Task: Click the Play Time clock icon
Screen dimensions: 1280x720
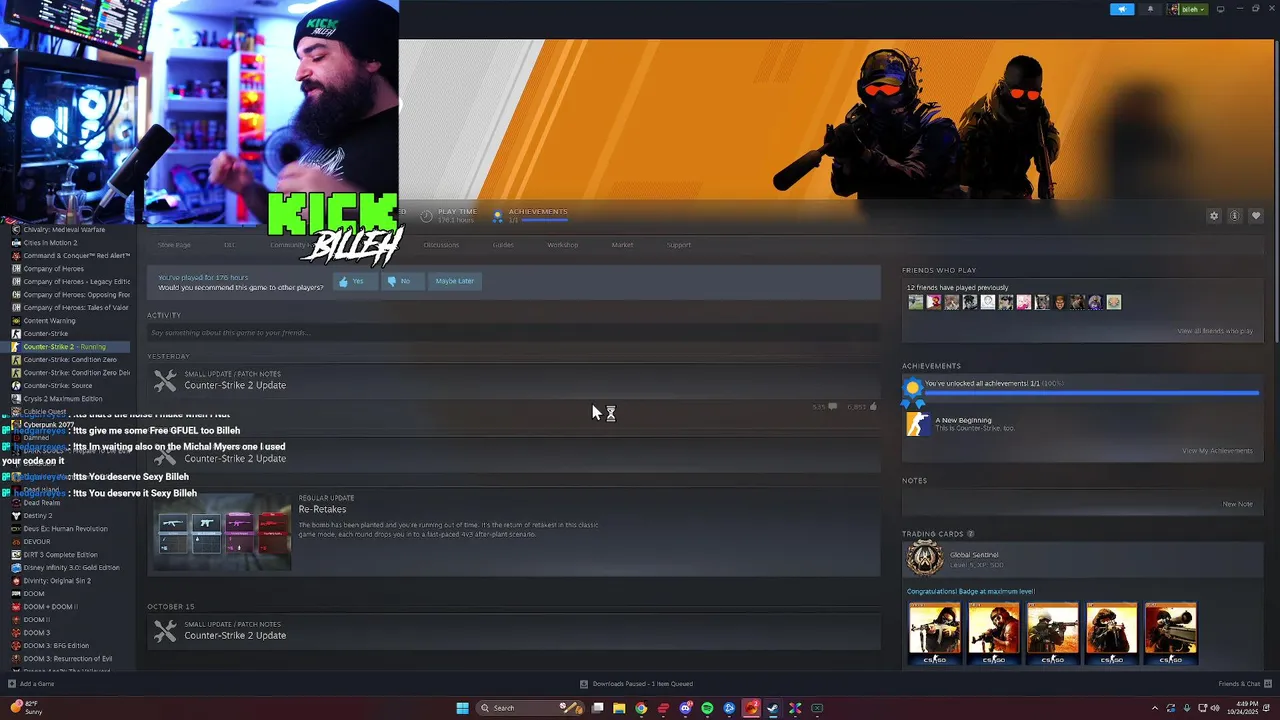Action: 426,216
